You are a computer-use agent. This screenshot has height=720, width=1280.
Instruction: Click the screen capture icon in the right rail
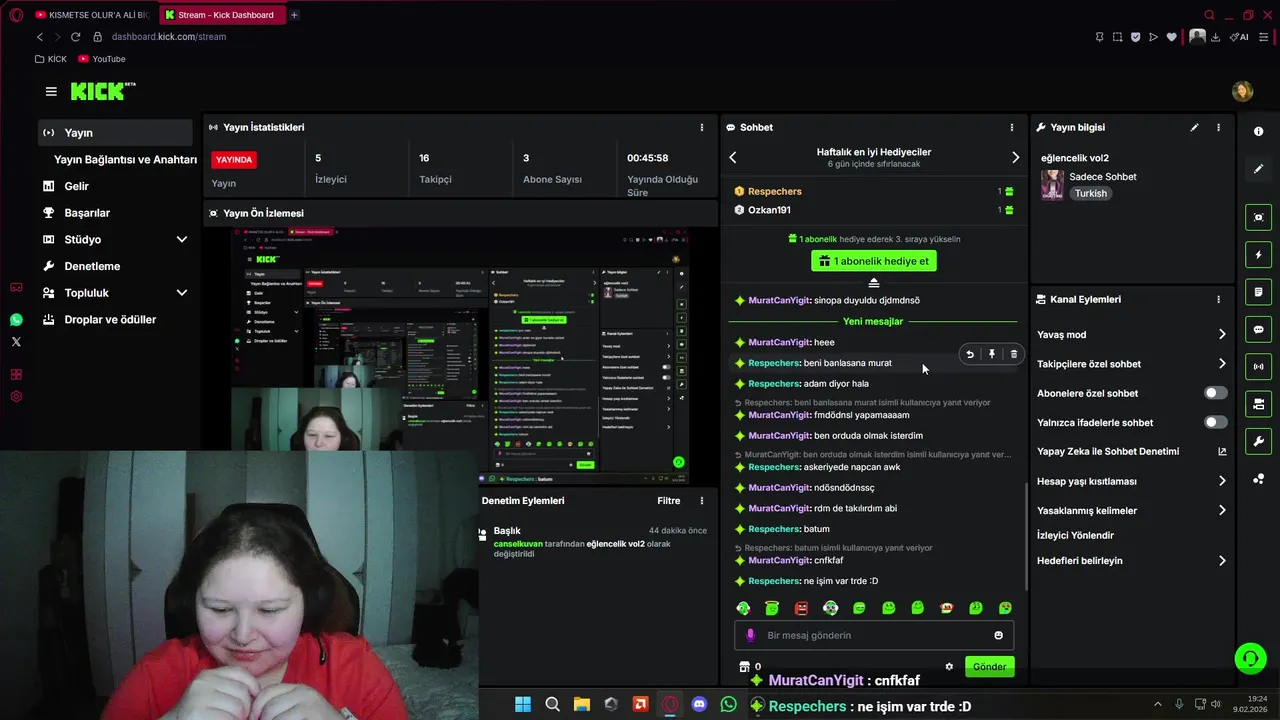tap(1258, 217)
